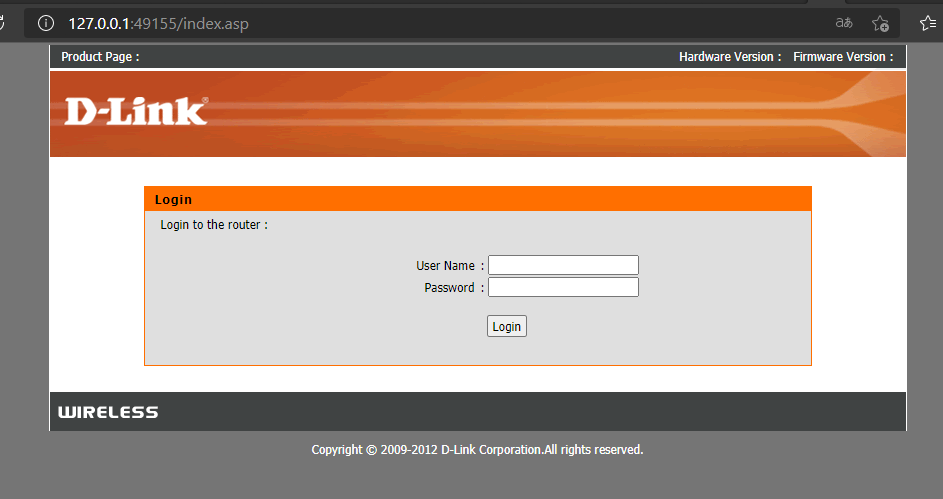Click the Login button
This screenshot has height=499, width=943.
coord(506,326)
